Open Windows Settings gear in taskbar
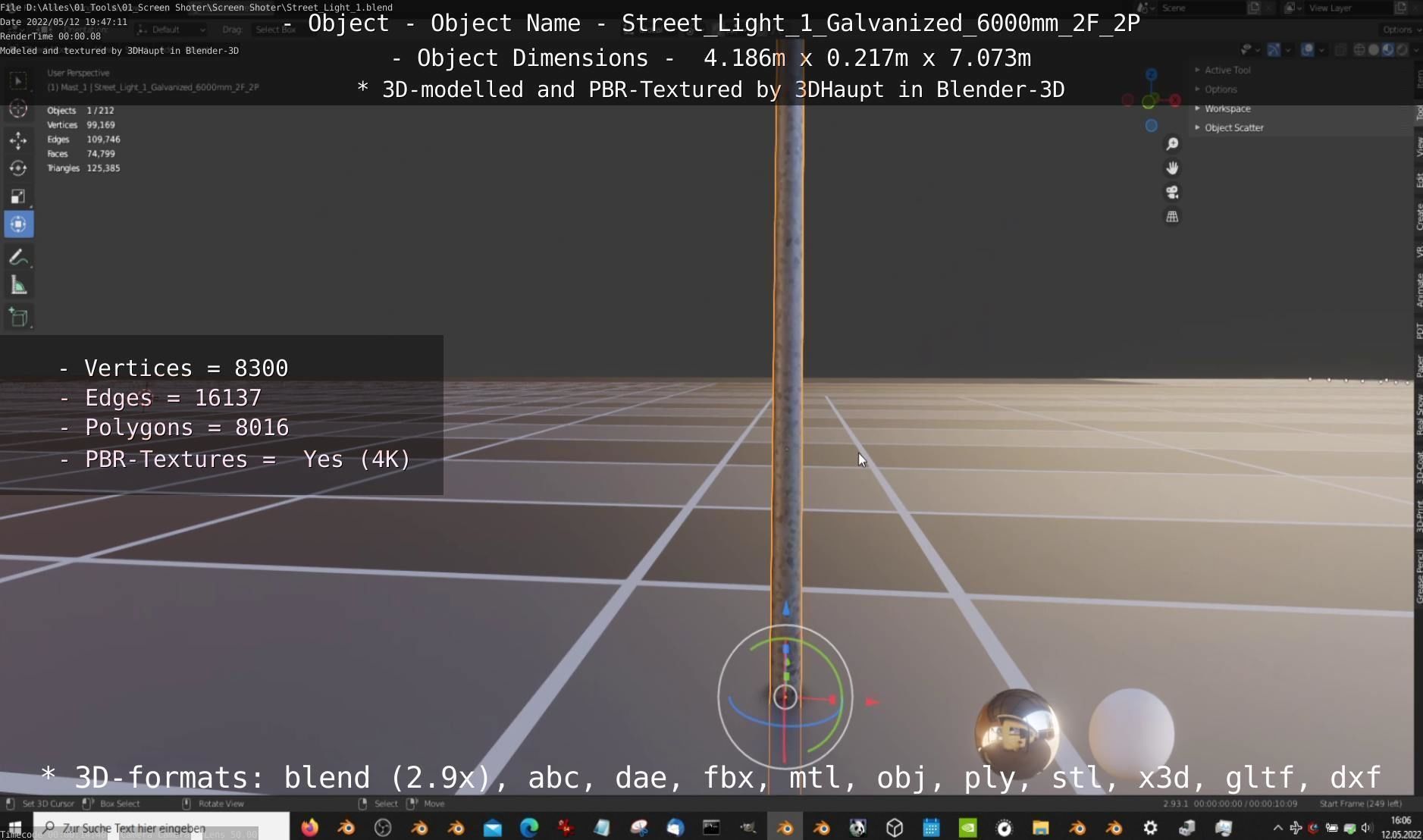 pyautogui.click(x=1151, y=828)
